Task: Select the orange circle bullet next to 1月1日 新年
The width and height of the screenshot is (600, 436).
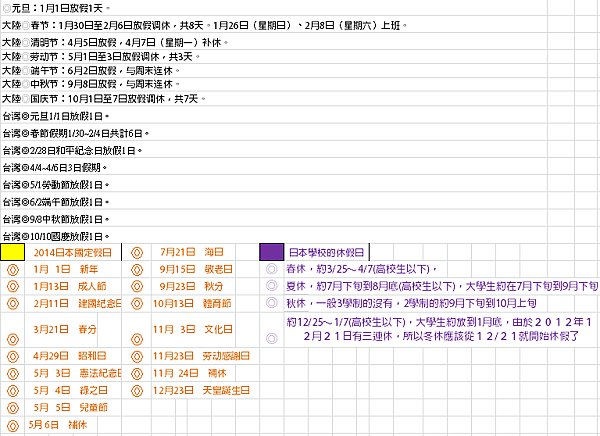Action: (x=13, y=269)
